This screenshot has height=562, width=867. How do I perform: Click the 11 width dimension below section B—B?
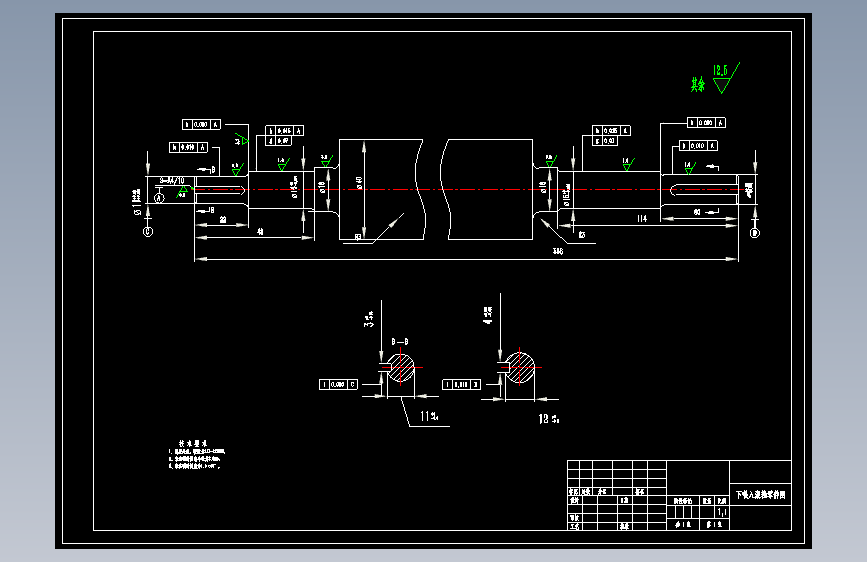point(429,416)
